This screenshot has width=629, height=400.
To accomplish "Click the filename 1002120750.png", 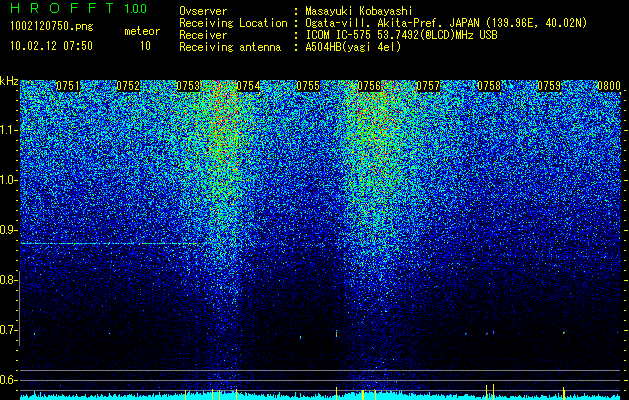I will (x=52, y=27).
